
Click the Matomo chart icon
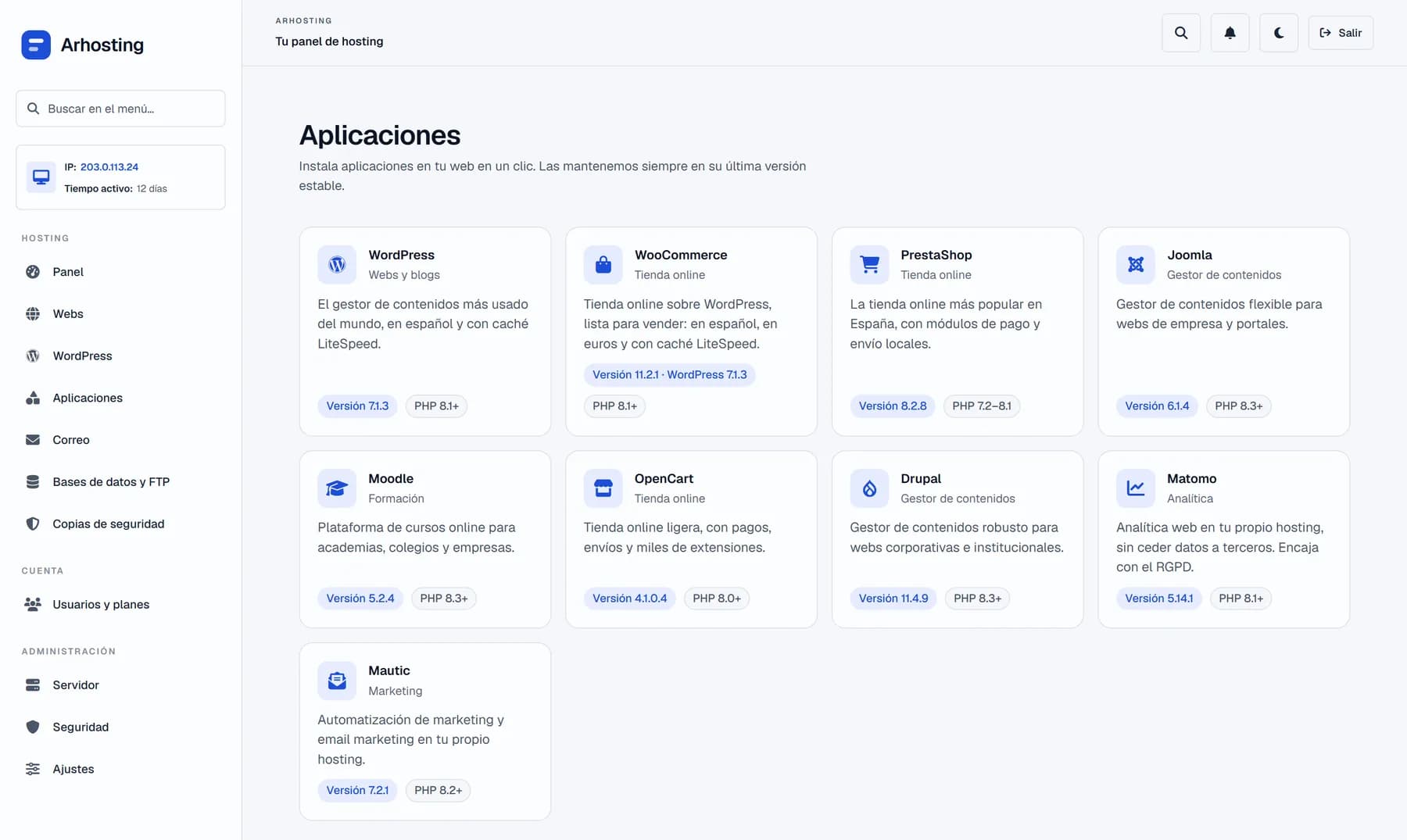click(1136, 488)
